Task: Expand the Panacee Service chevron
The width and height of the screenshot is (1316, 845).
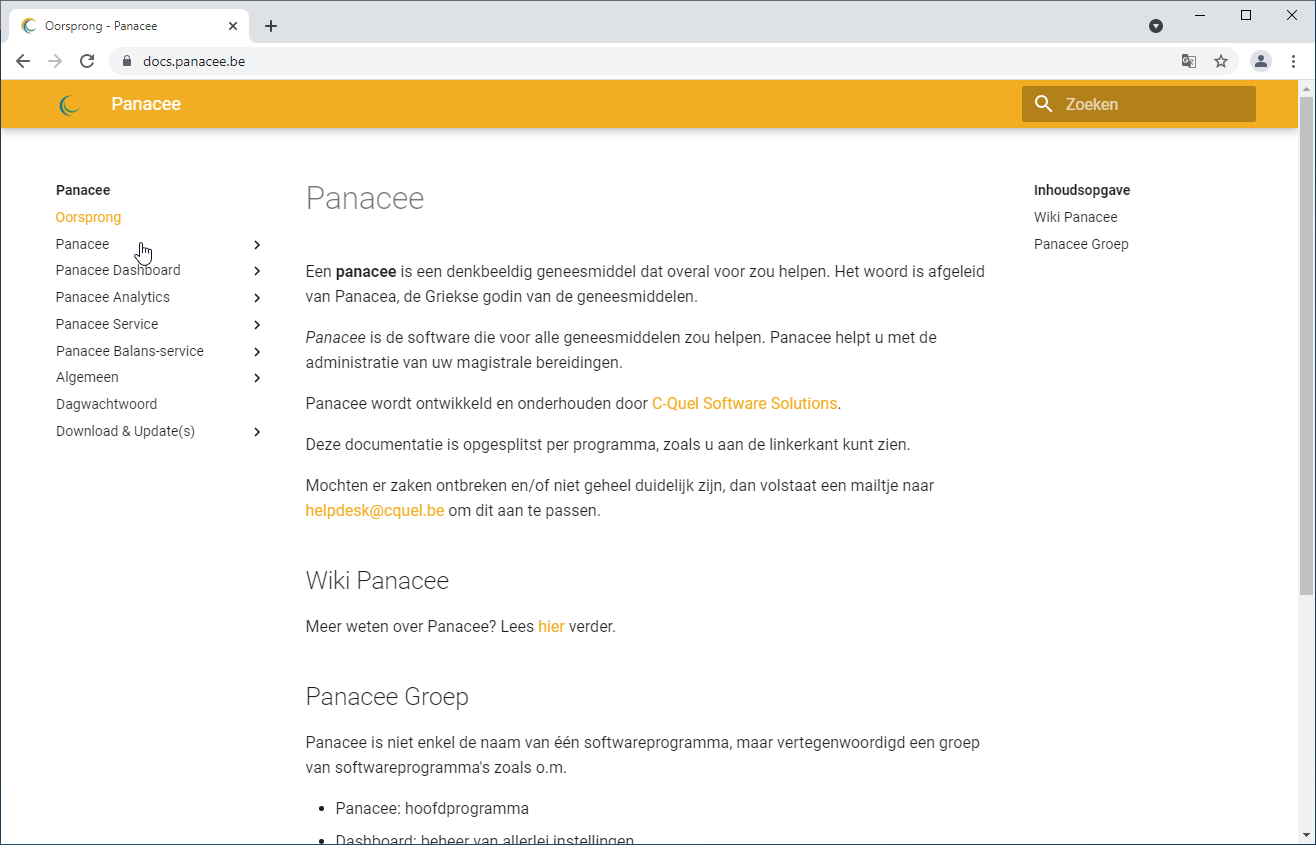Action: click(x=257, y=325)
